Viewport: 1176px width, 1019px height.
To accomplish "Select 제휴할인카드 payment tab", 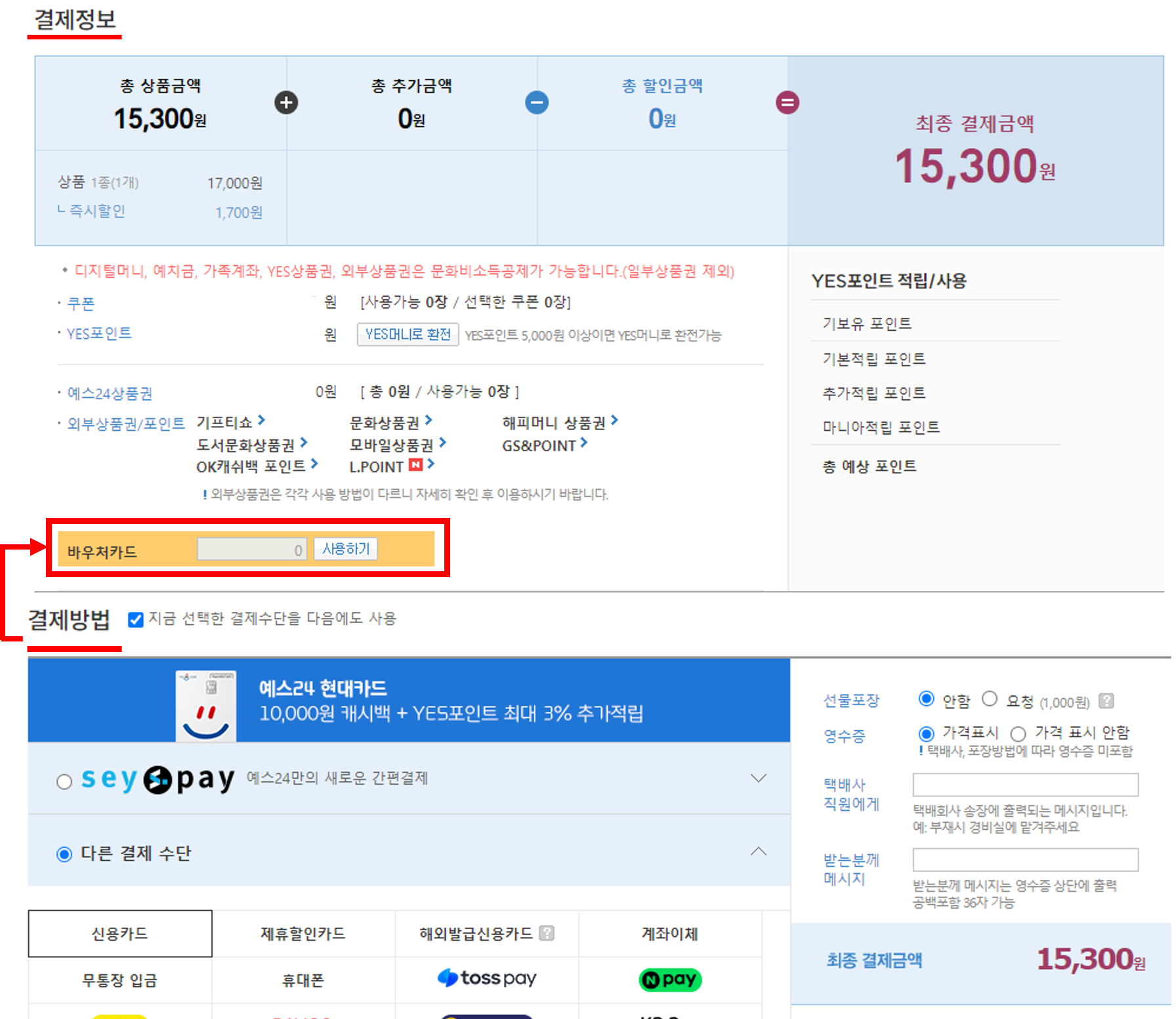I will pyautogui.click(x=303, y=934).
